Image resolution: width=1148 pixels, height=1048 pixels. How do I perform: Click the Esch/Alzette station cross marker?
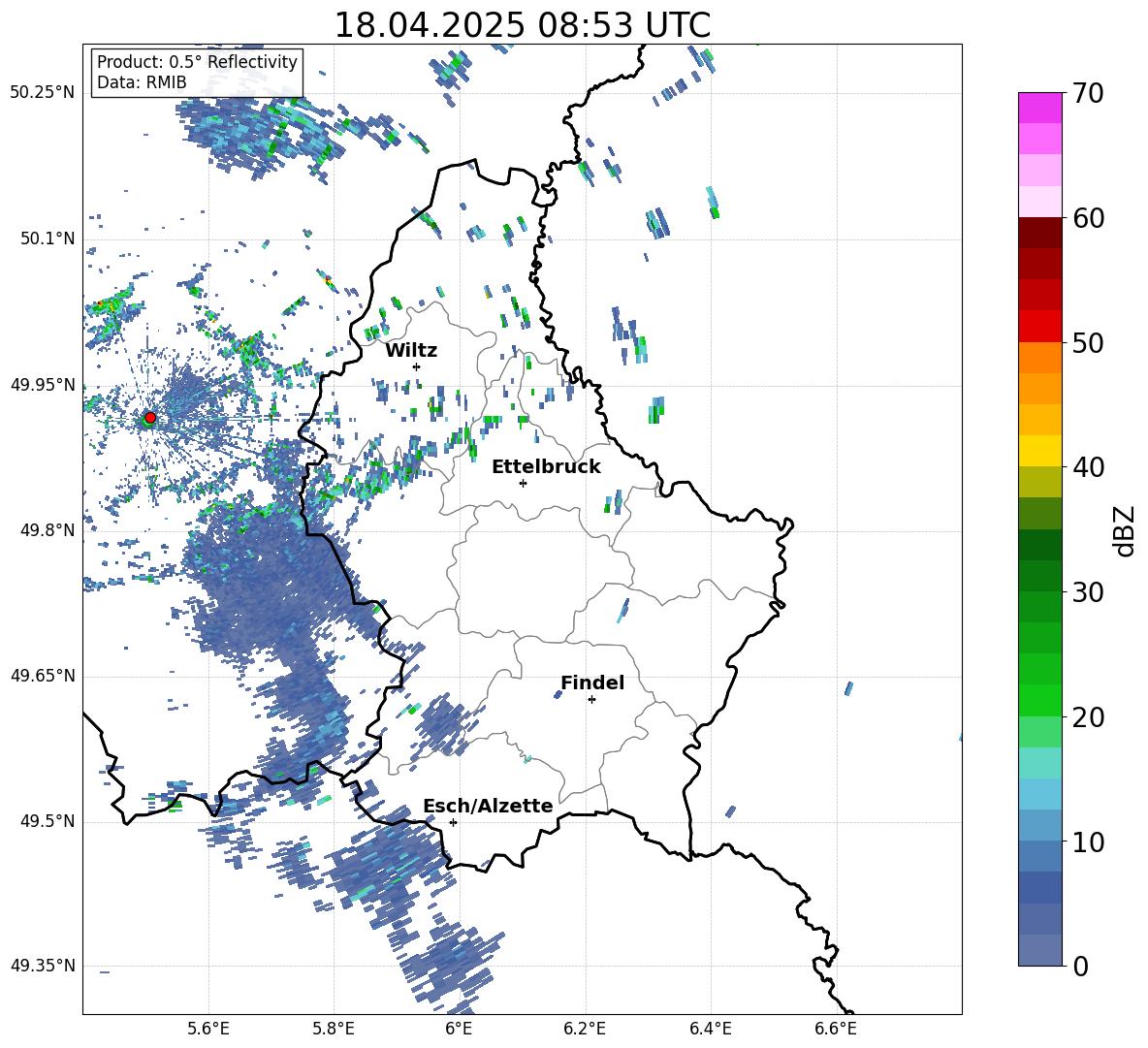pos(453,822)
